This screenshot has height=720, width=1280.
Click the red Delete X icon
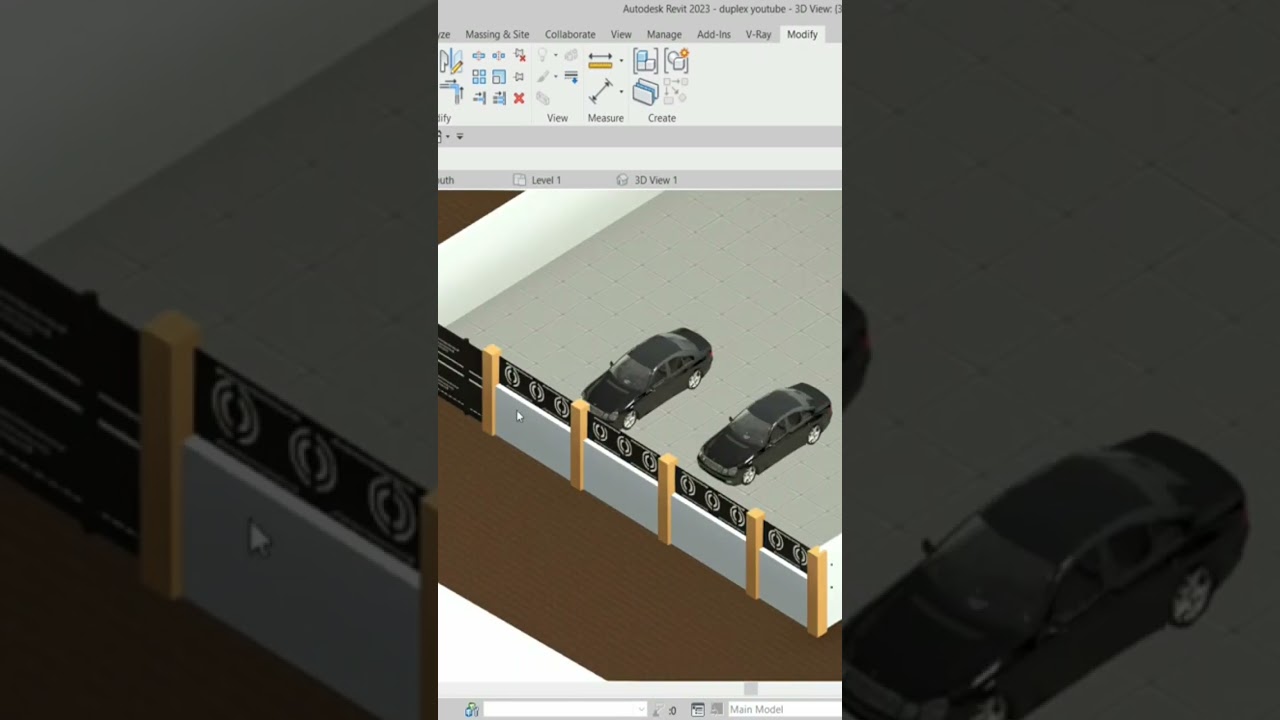click(519, 98)
